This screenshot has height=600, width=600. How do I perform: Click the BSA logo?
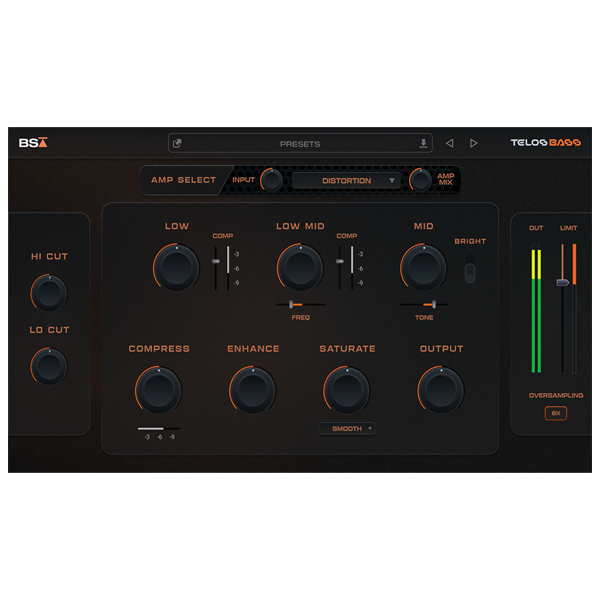pyautogui.click(x=32, y=143)
